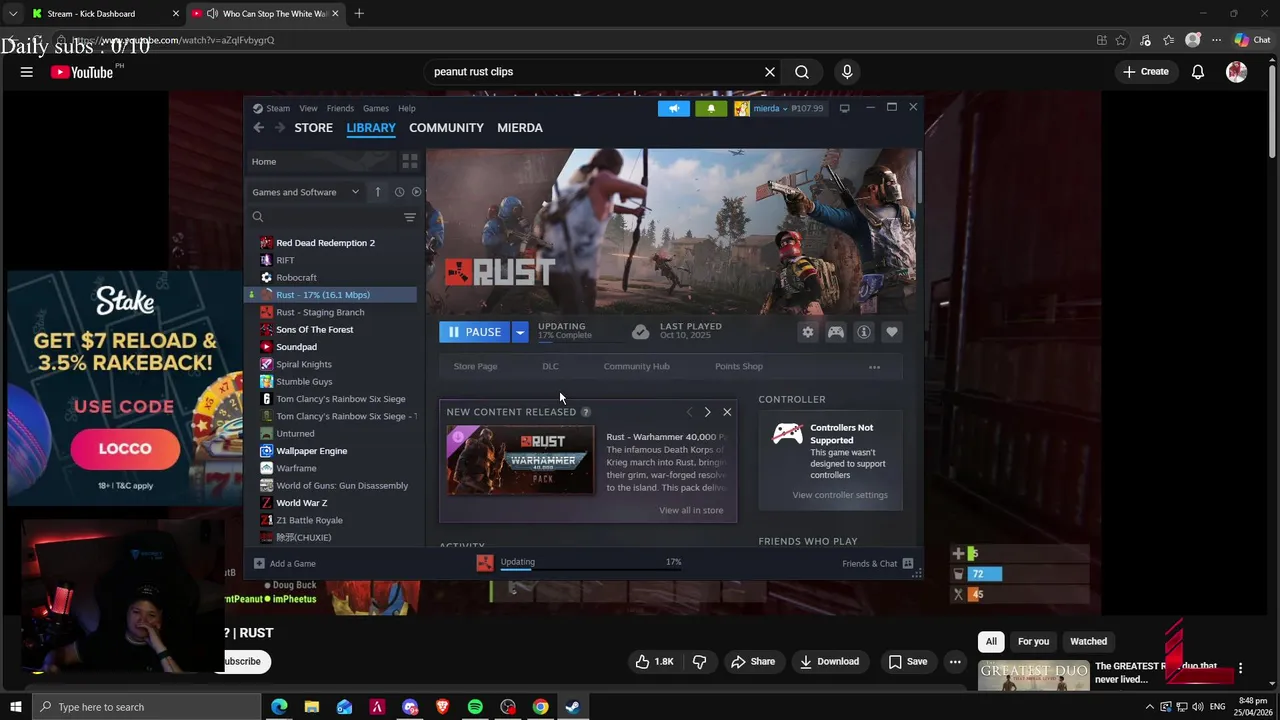Click the library sort ascending arrow
The width and height of the screenshot is (1280, 720).
coord(377,192)
